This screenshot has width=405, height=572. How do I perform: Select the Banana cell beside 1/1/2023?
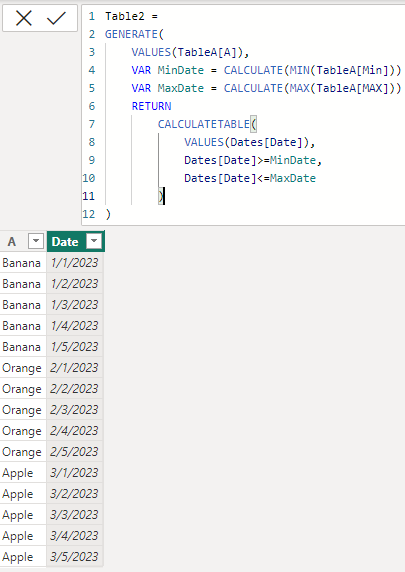(x=23, y=263)
